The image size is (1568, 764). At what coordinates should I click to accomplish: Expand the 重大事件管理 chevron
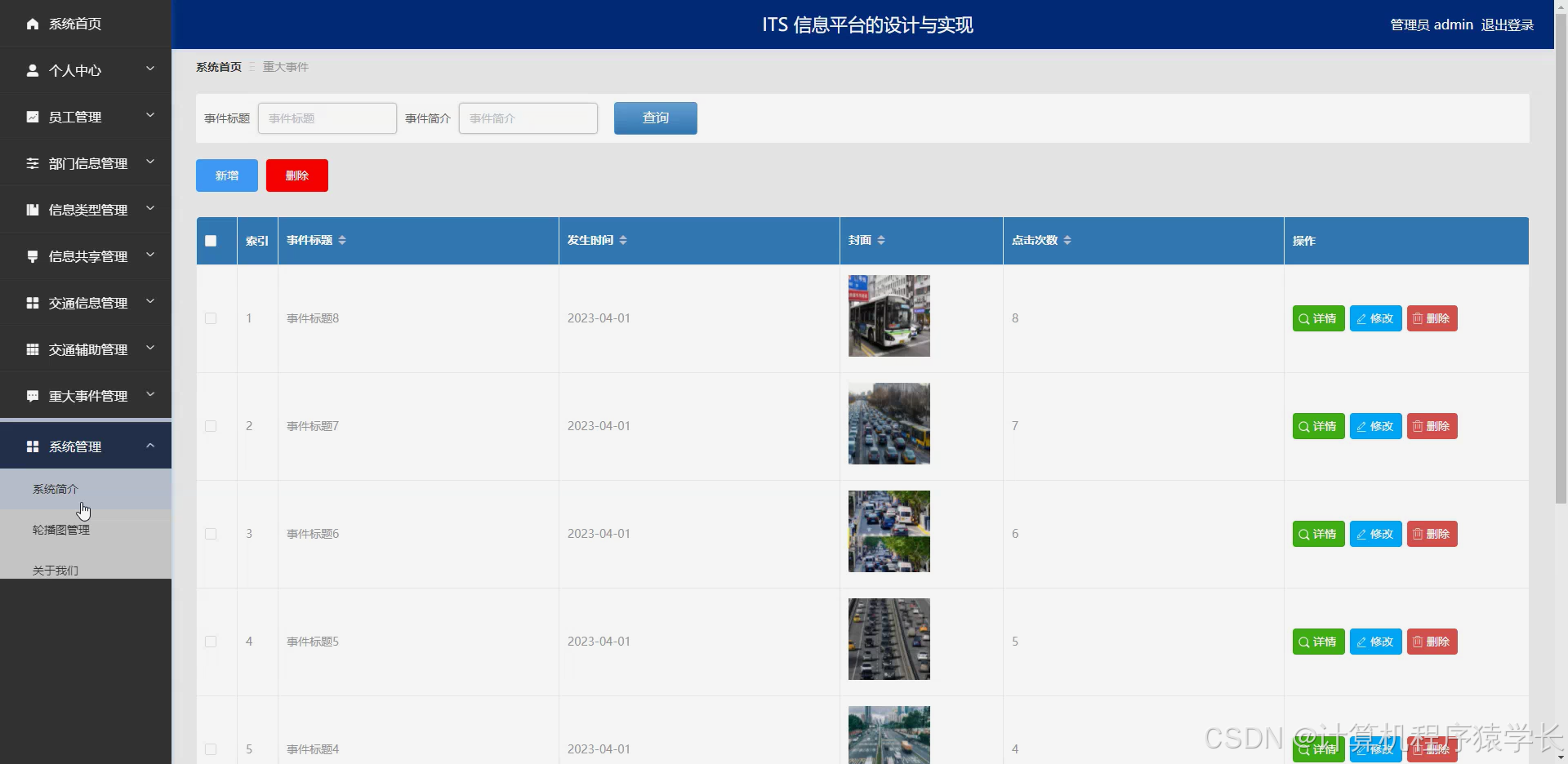[x=150, y=394]
